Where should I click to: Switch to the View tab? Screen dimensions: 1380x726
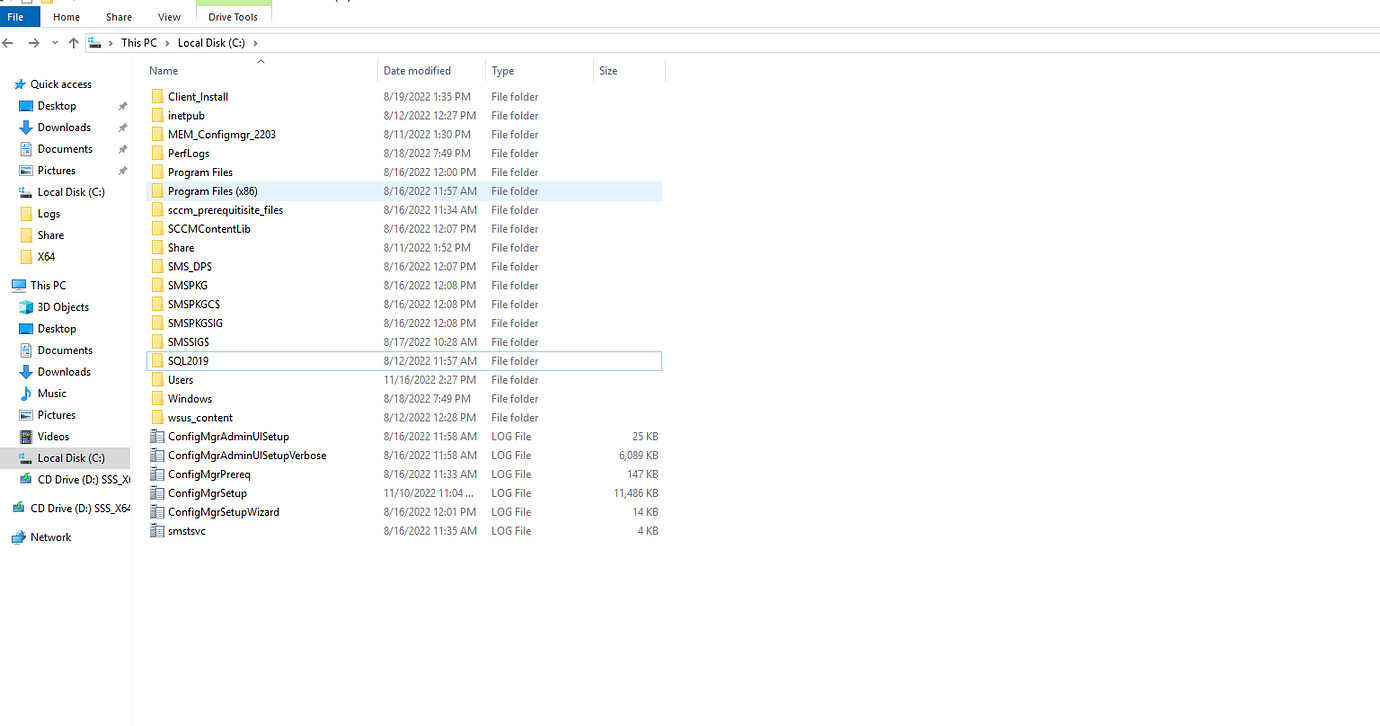(x=169, y=17)
